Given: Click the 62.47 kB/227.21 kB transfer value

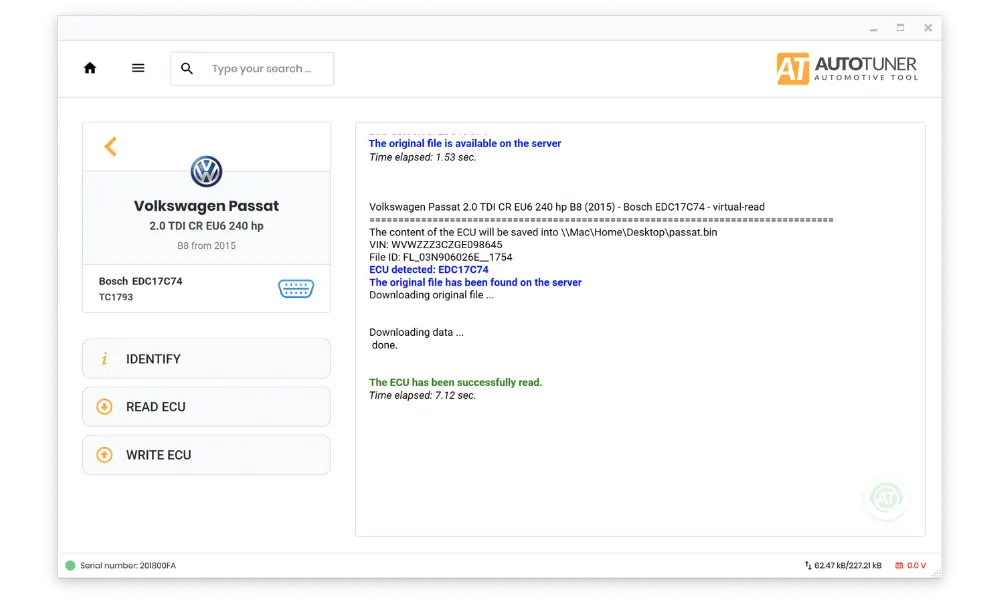Looking at the screenshot, I should (x=848, y=566).
